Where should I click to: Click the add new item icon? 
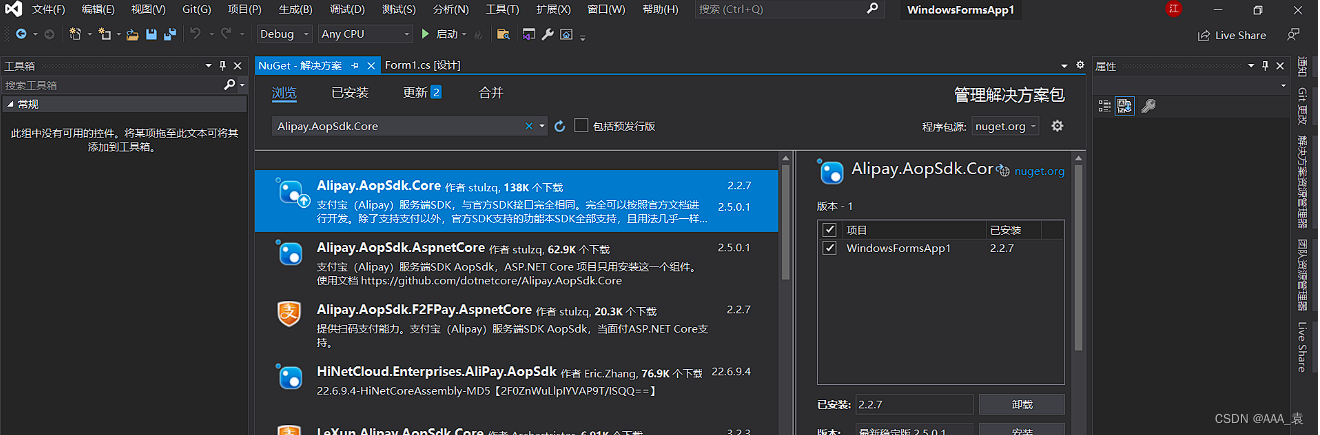pyautogui.click(x=104, y=34)
